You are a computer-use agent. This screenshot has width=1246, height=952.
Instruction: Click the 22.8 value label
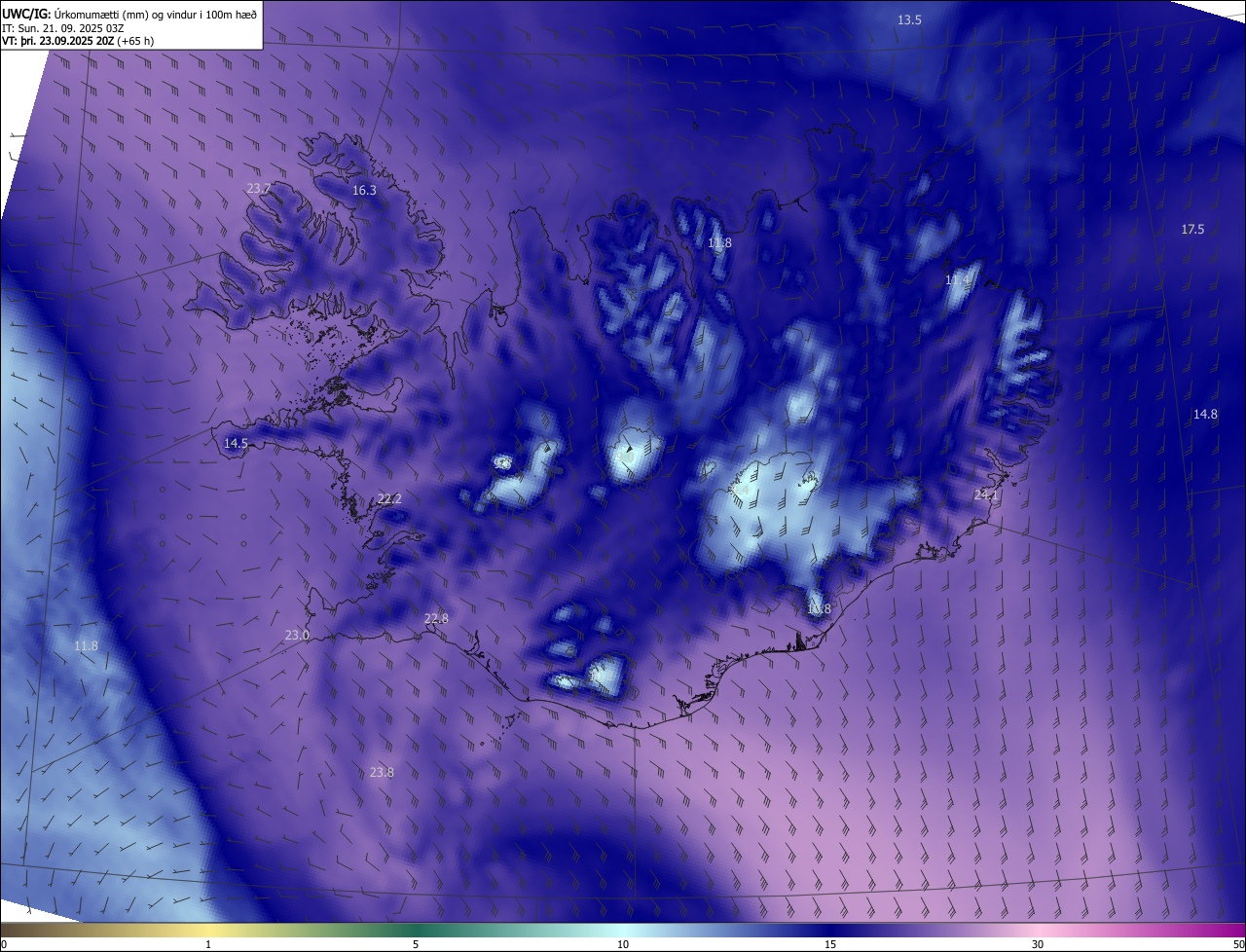tap(436, 619)
